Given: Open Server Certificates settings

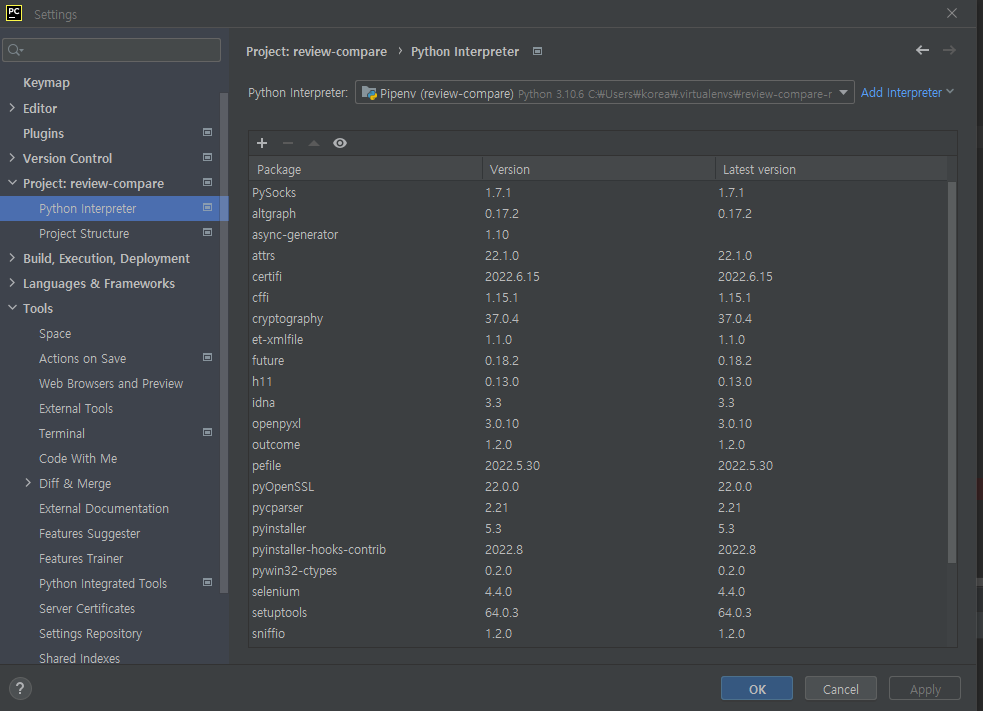Looking at the screenshot, I should click(87, 609).
